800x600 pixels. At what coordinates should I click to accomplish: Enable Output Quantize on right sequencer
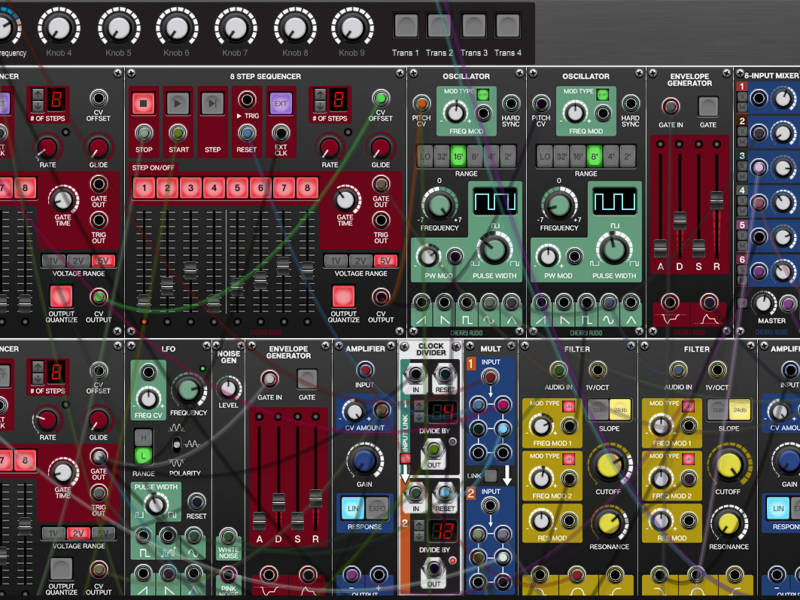(x=343, y=296)
